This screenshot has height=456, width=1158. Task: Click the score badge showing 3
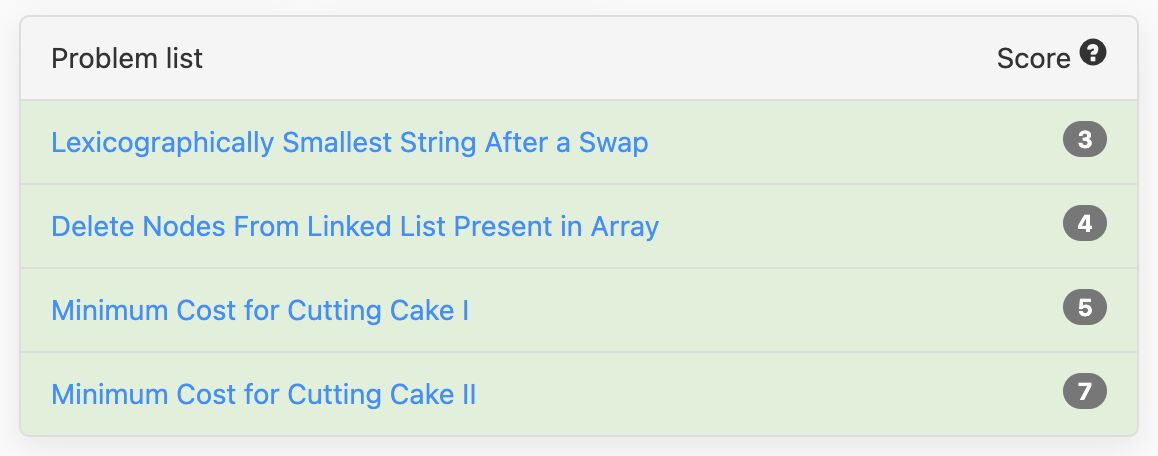(1085, 140)
